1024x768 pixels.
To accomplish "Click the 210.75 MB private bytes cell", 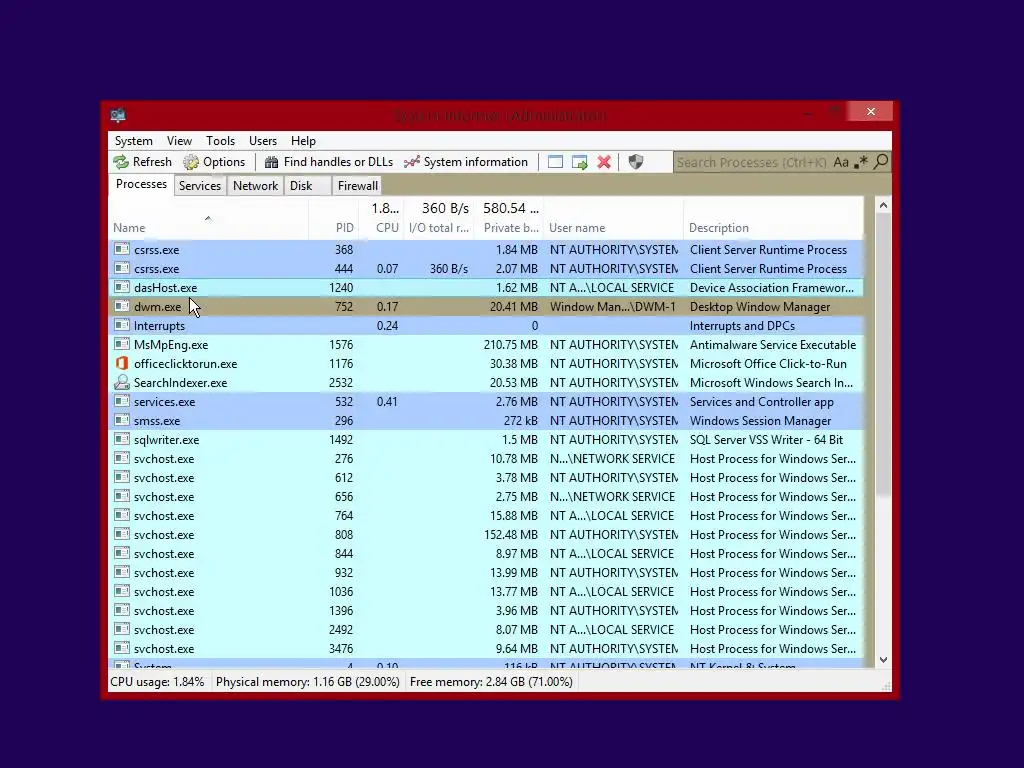I will [x=511, y=344].
